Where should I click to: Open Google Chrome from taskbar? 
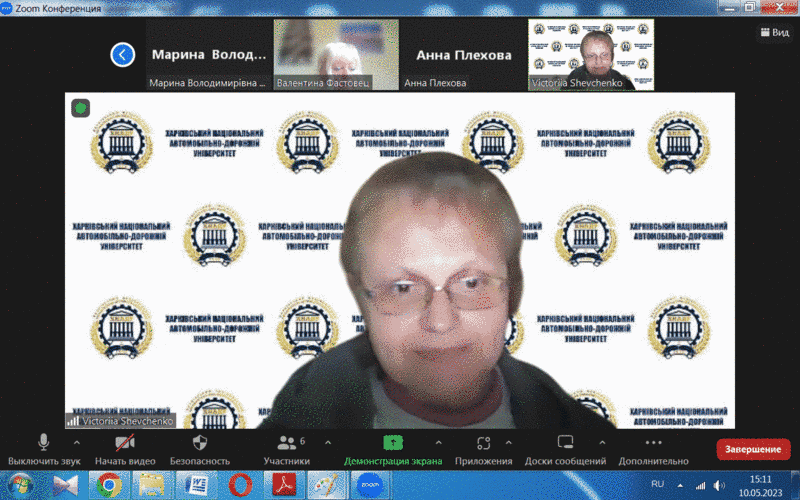(109, 485)
